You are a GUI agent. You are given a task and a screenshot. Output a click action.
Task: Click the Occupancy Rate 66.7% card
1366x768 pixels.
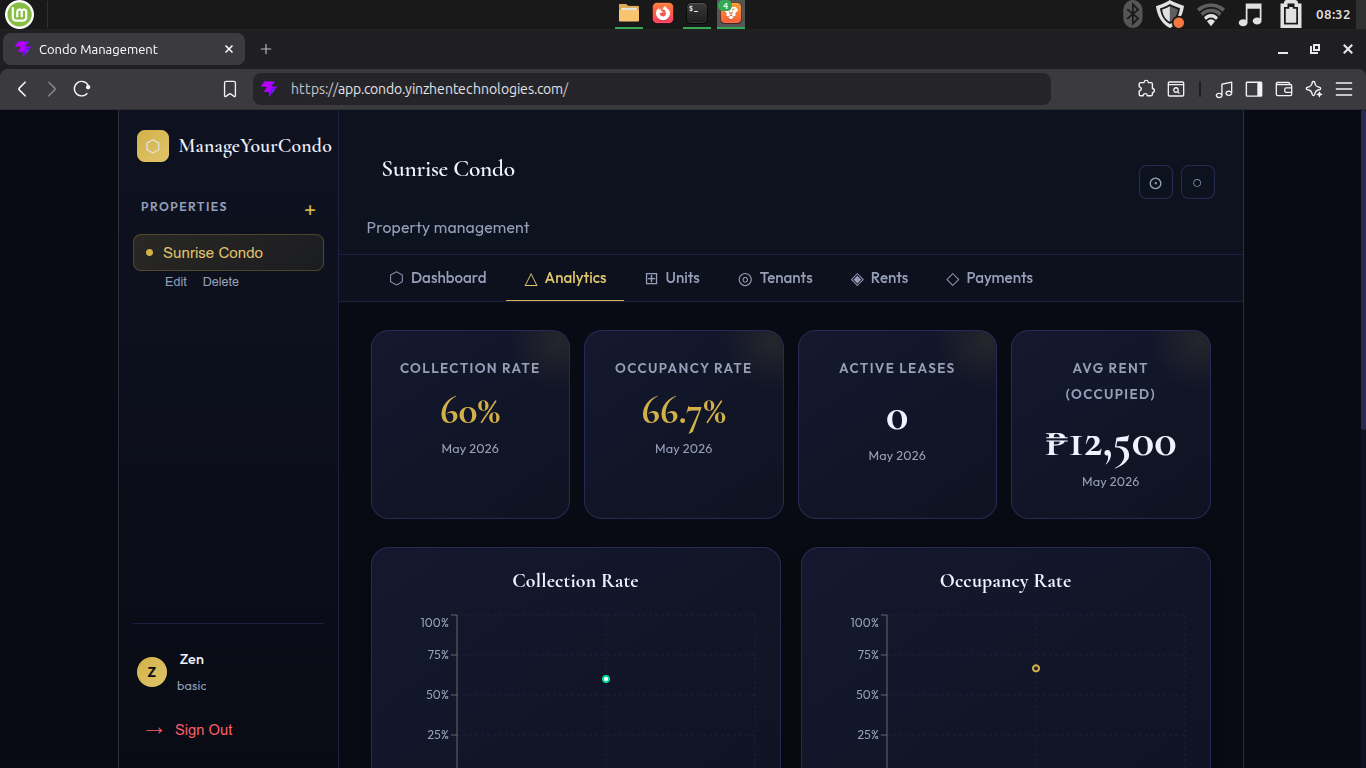click(x=684, y=424)
